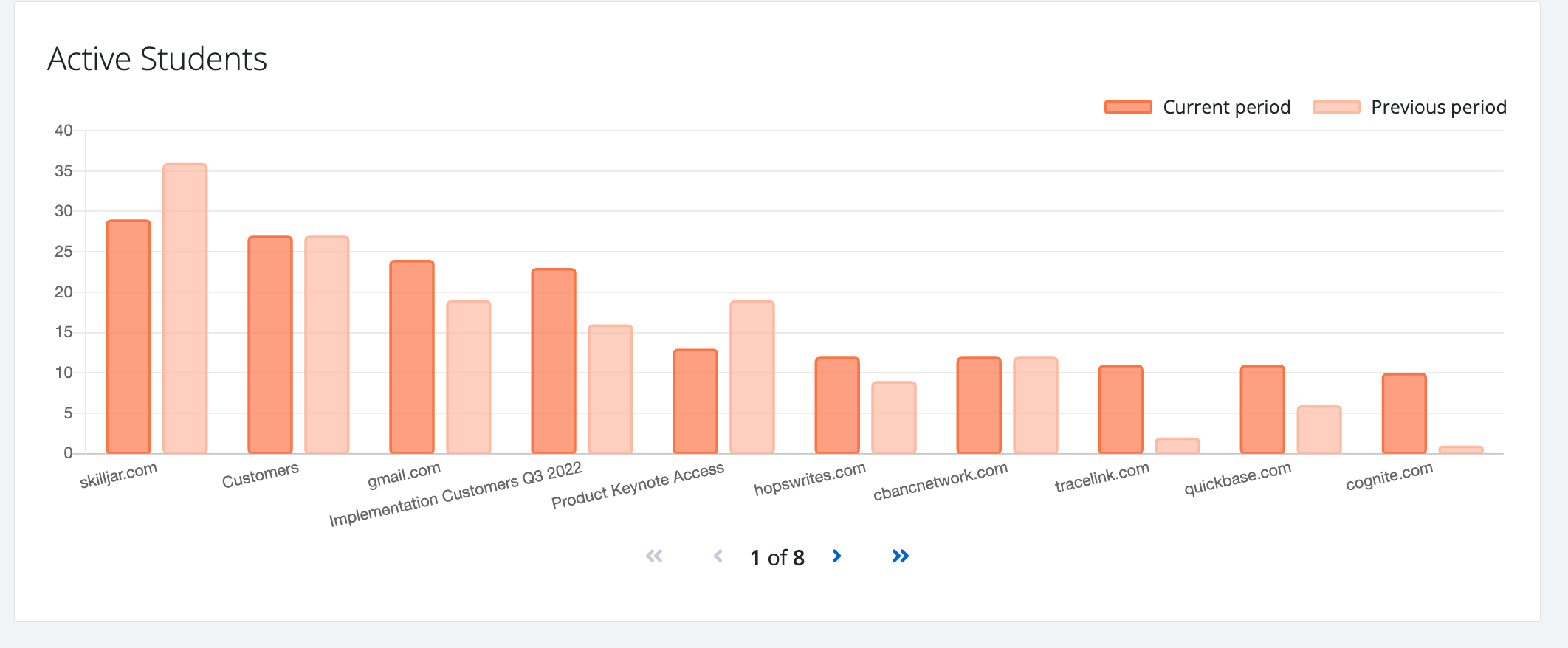Screen dimensions: 1568x648
Task: Click the Previous period legend color box
Action: coord(1336,107)
